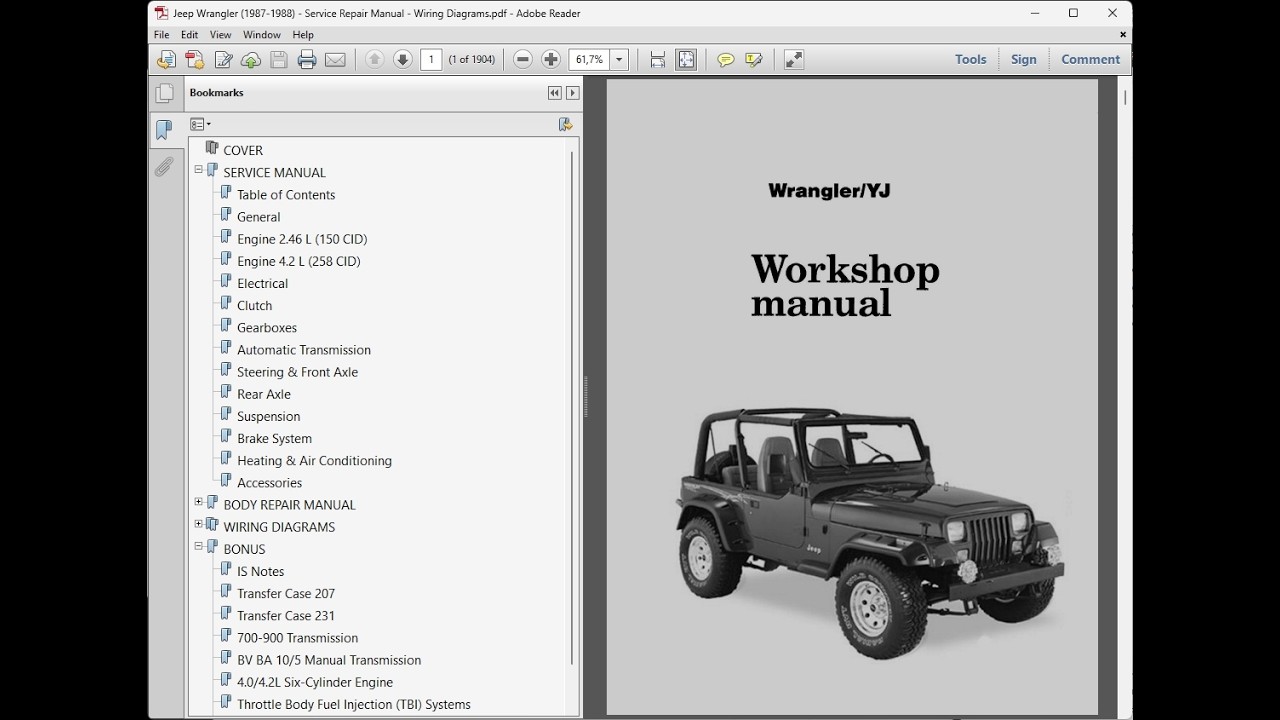Select the Accessories bookmark
The height and width of the screenshot is (720, 1280).
pyautogui.click(x=269, y=483)
